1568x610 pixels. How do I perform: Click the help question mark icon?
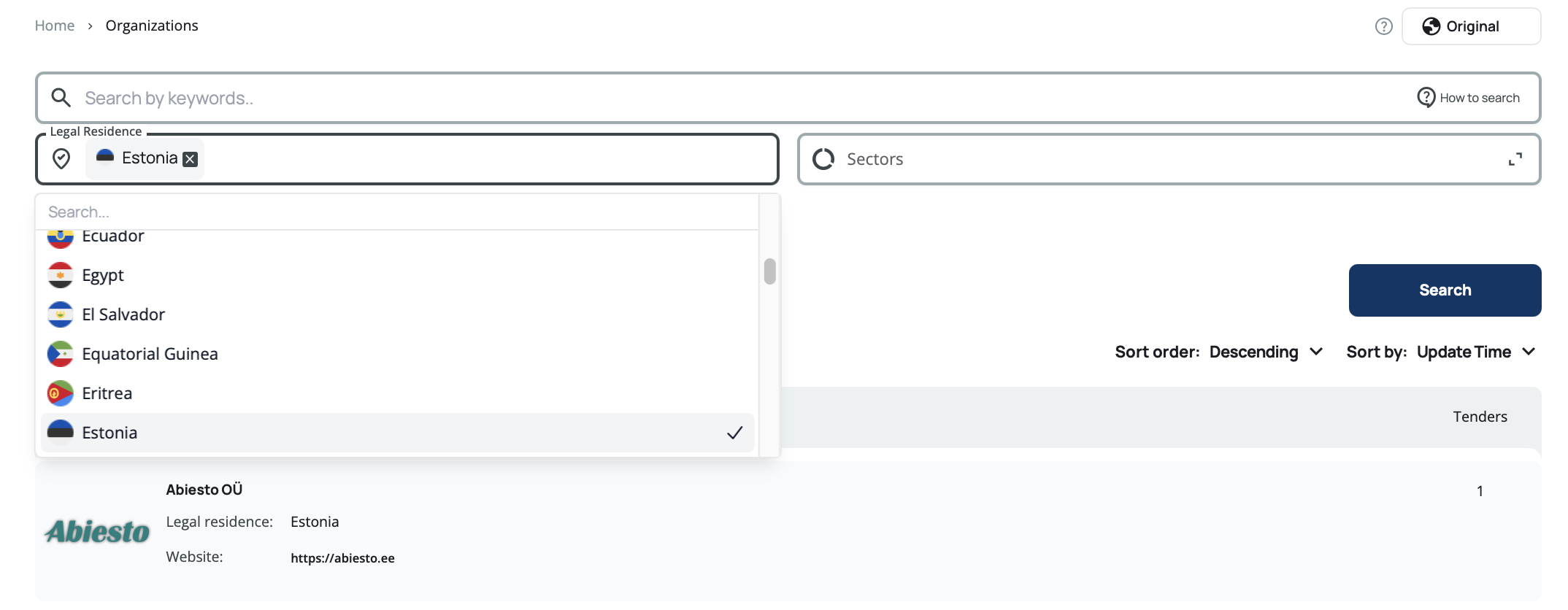1383,26
